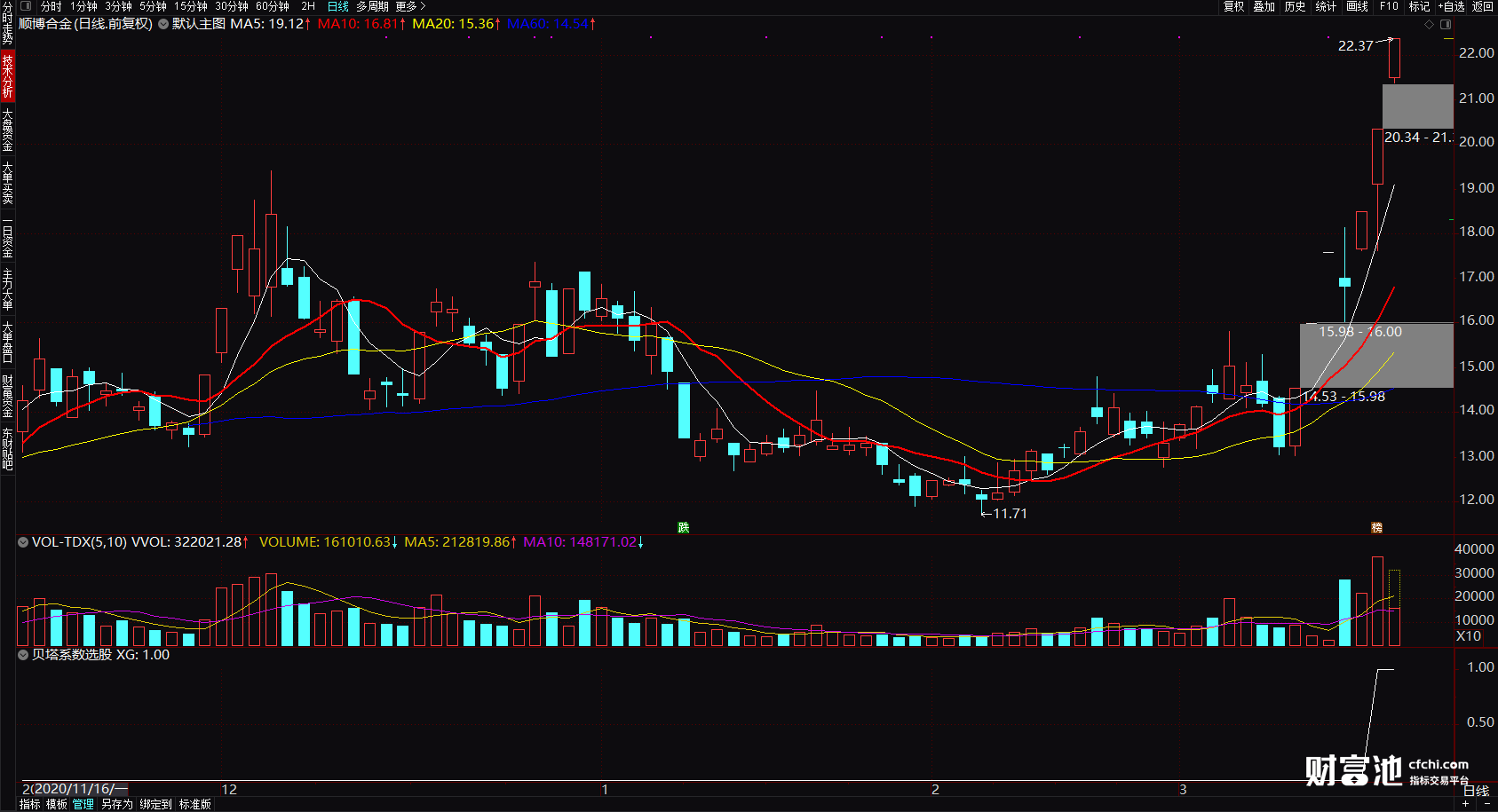Select the 技术分析 sidebar tab
Image resolution: width=1498 pixels, height=812 pixels.
pos(7,75)
